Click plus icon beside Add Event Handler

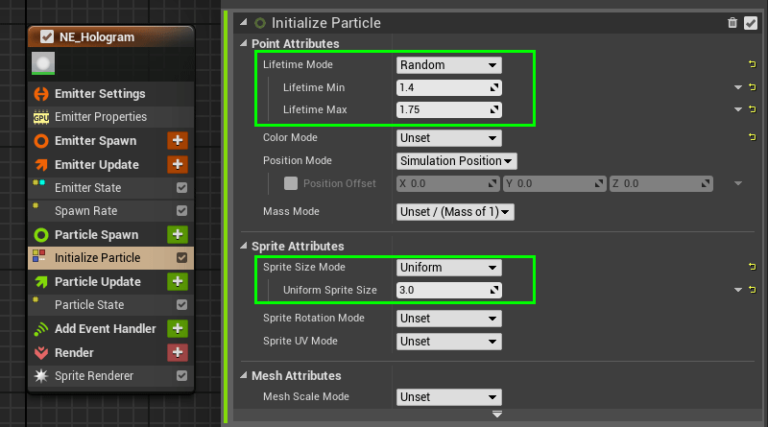click(x=177, y=329)
